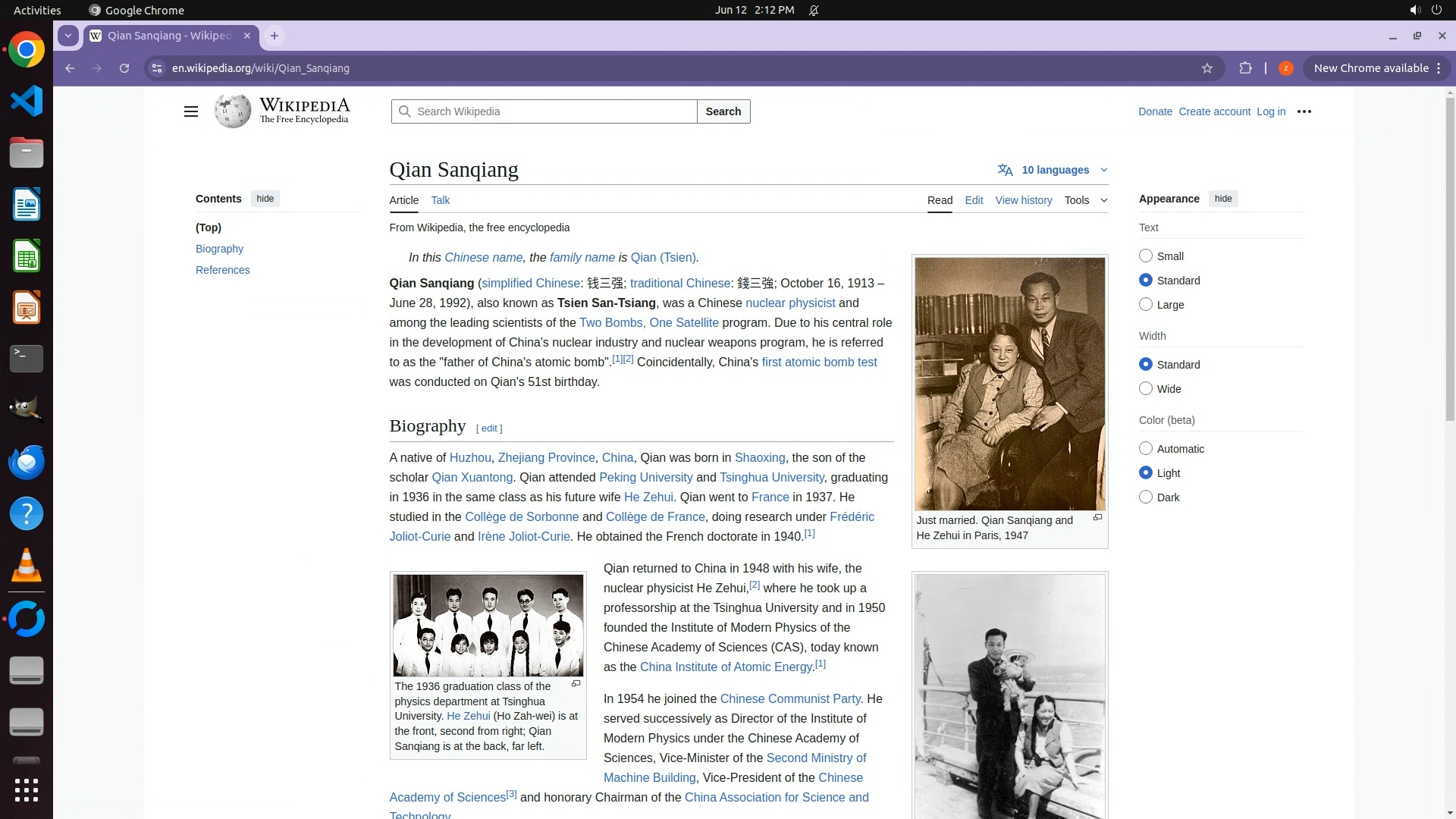
Task: Click the site information icon in address bar
Action: 157,68
